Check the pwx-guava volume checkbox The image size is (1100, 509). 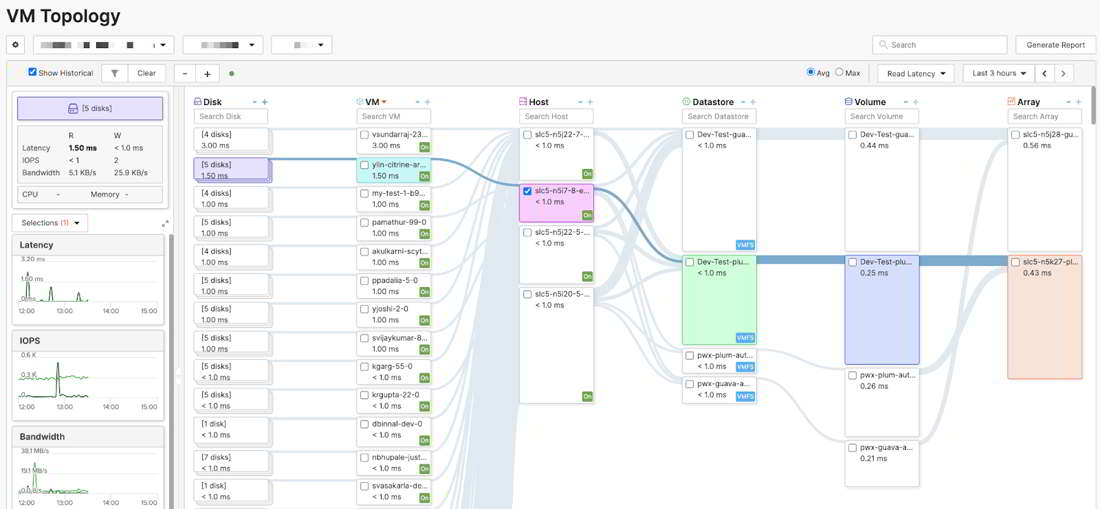tap(852, 447)
